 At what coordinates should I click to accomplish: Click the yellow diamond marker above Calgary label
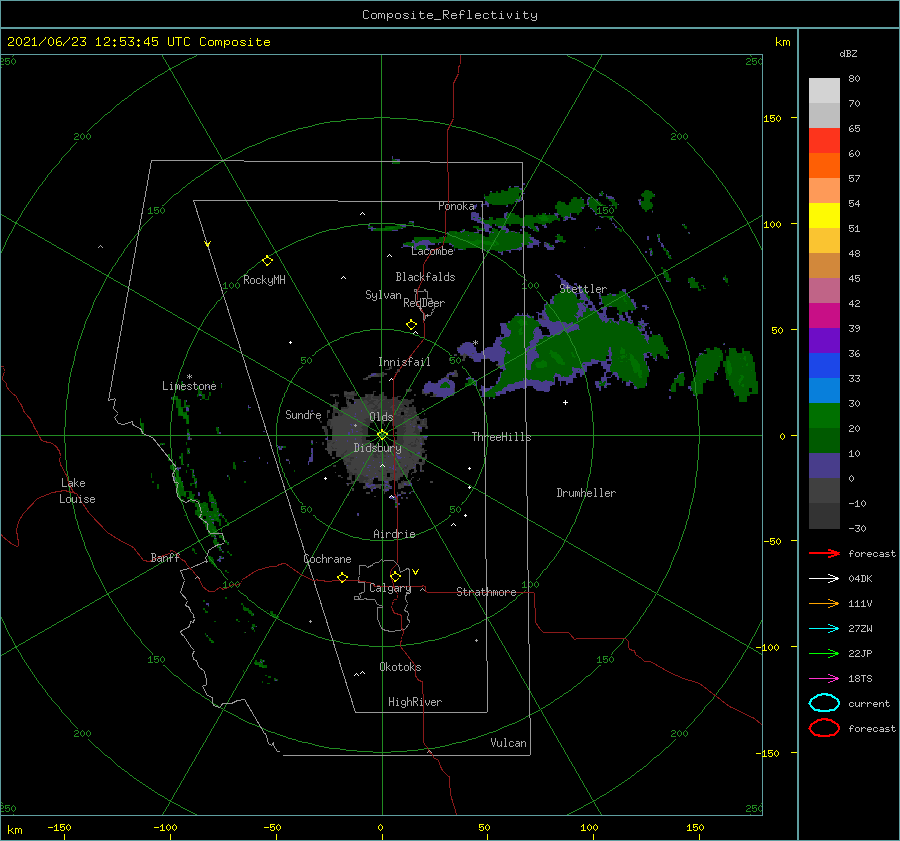click(395, 576)
